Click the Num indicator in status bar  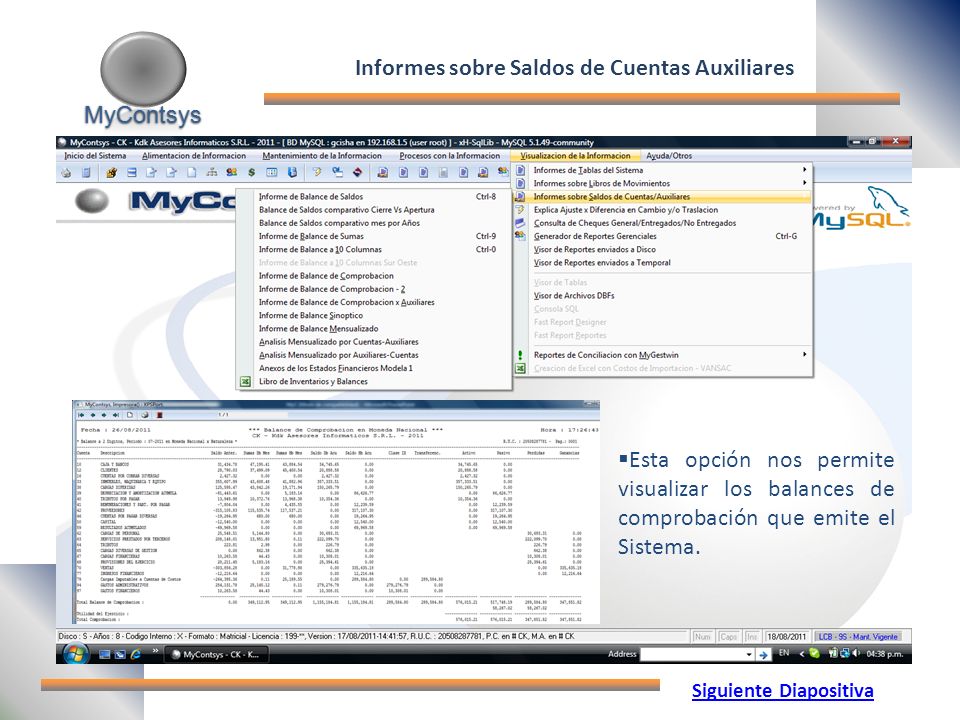click(703, 637)
